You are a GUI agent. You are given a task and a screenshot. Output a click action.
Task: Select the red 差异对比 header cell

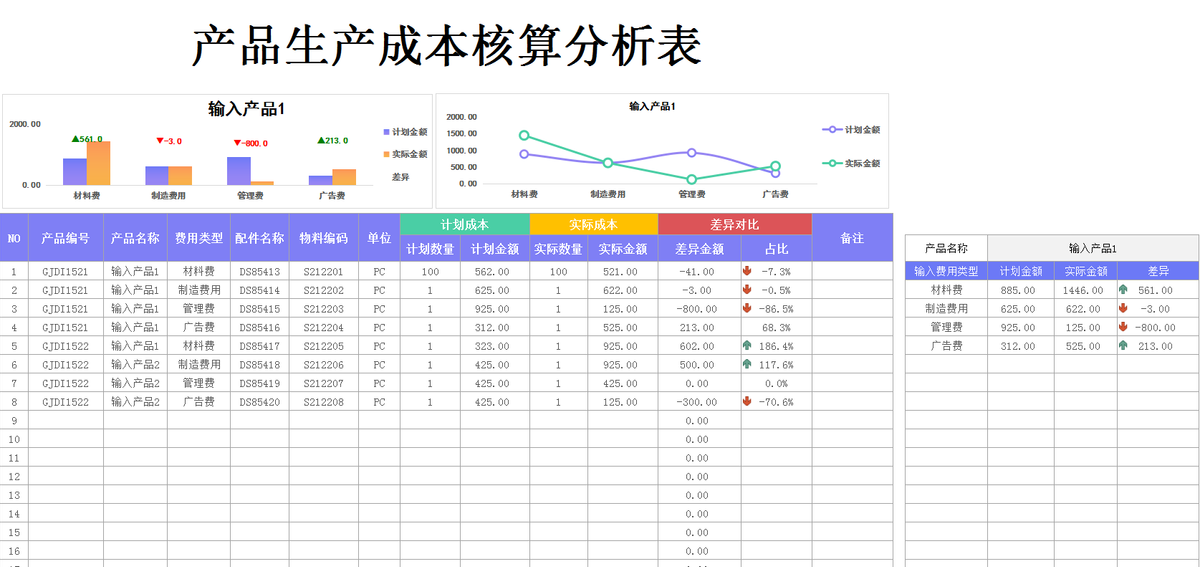[735, 224]
